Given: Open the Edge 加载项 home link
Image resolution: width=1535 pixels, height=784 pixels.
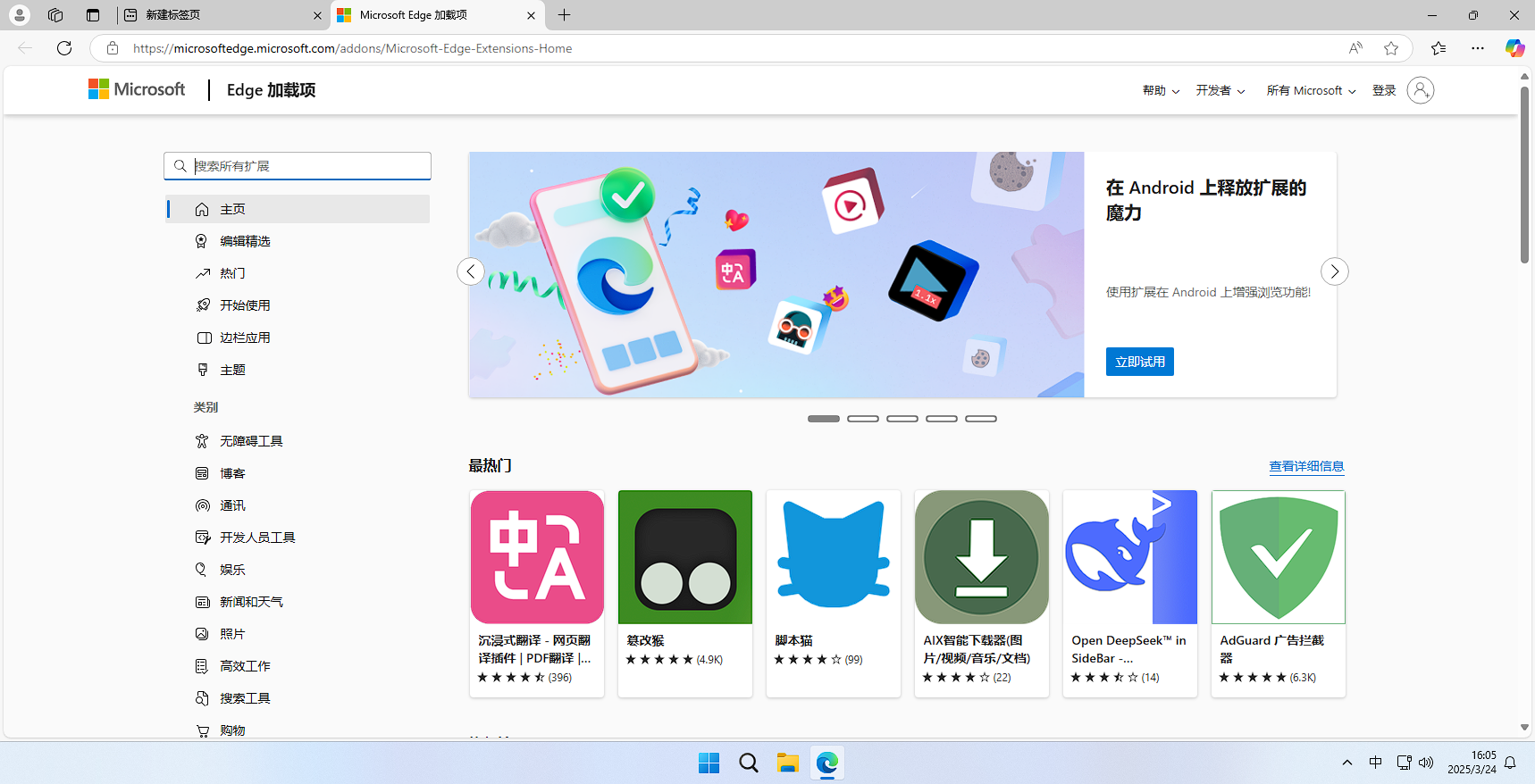Looking at the screenshot, I should [271, 90].
